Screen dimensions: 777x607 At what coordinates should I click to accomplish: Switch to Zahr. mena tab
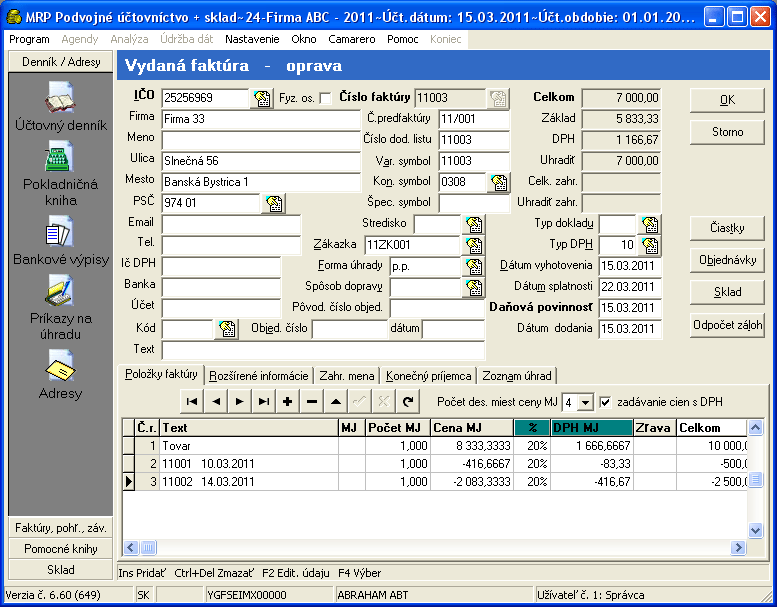(346, 376)
